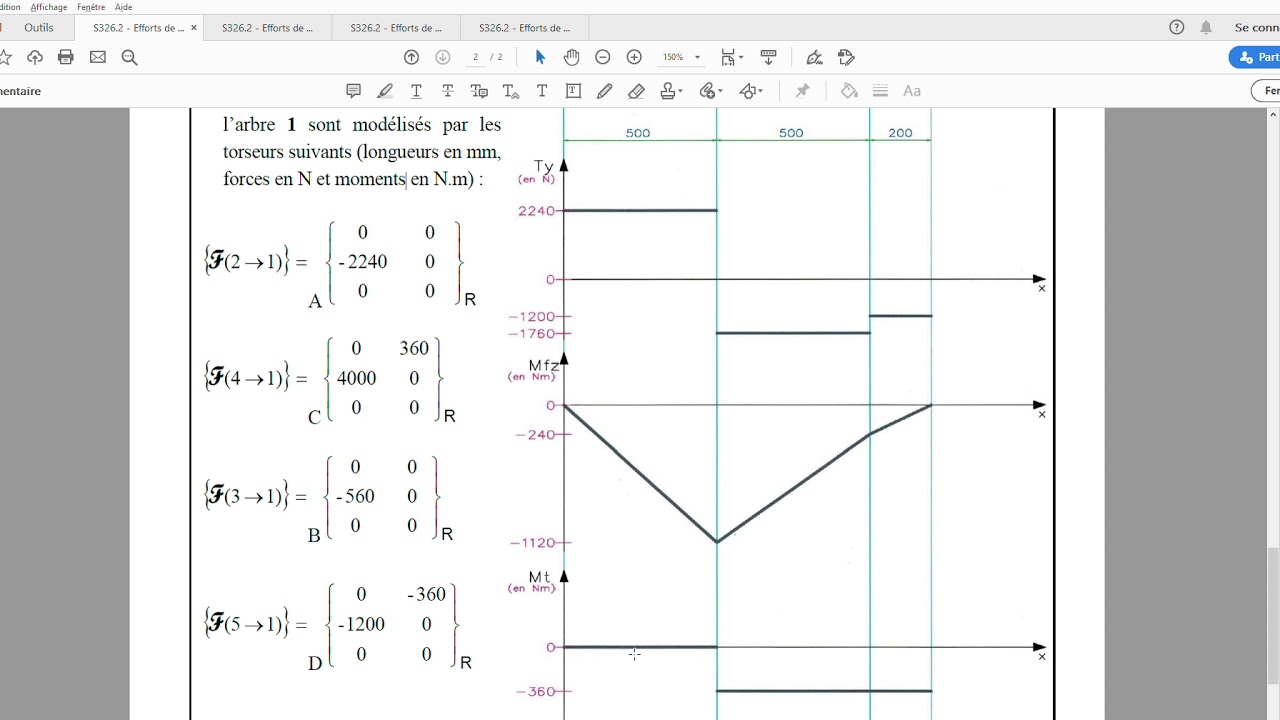1280x720 pixels.
Task: Switch to the second S326.2 document tab
Action: coord(267,28)
